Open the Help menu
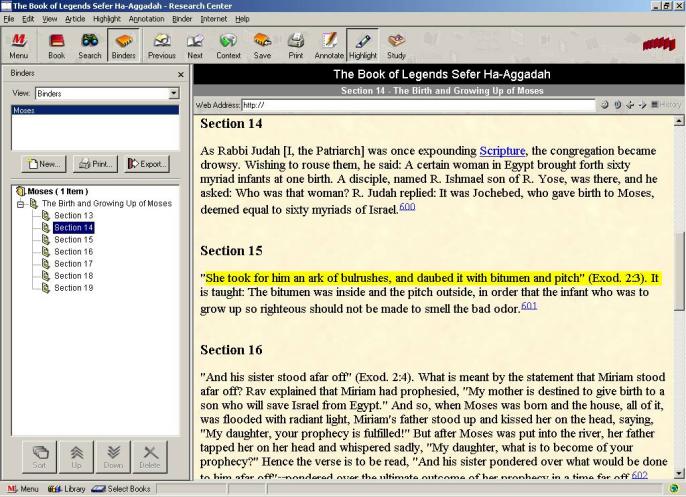The image size is (686, 497). (x=242, y=19)
